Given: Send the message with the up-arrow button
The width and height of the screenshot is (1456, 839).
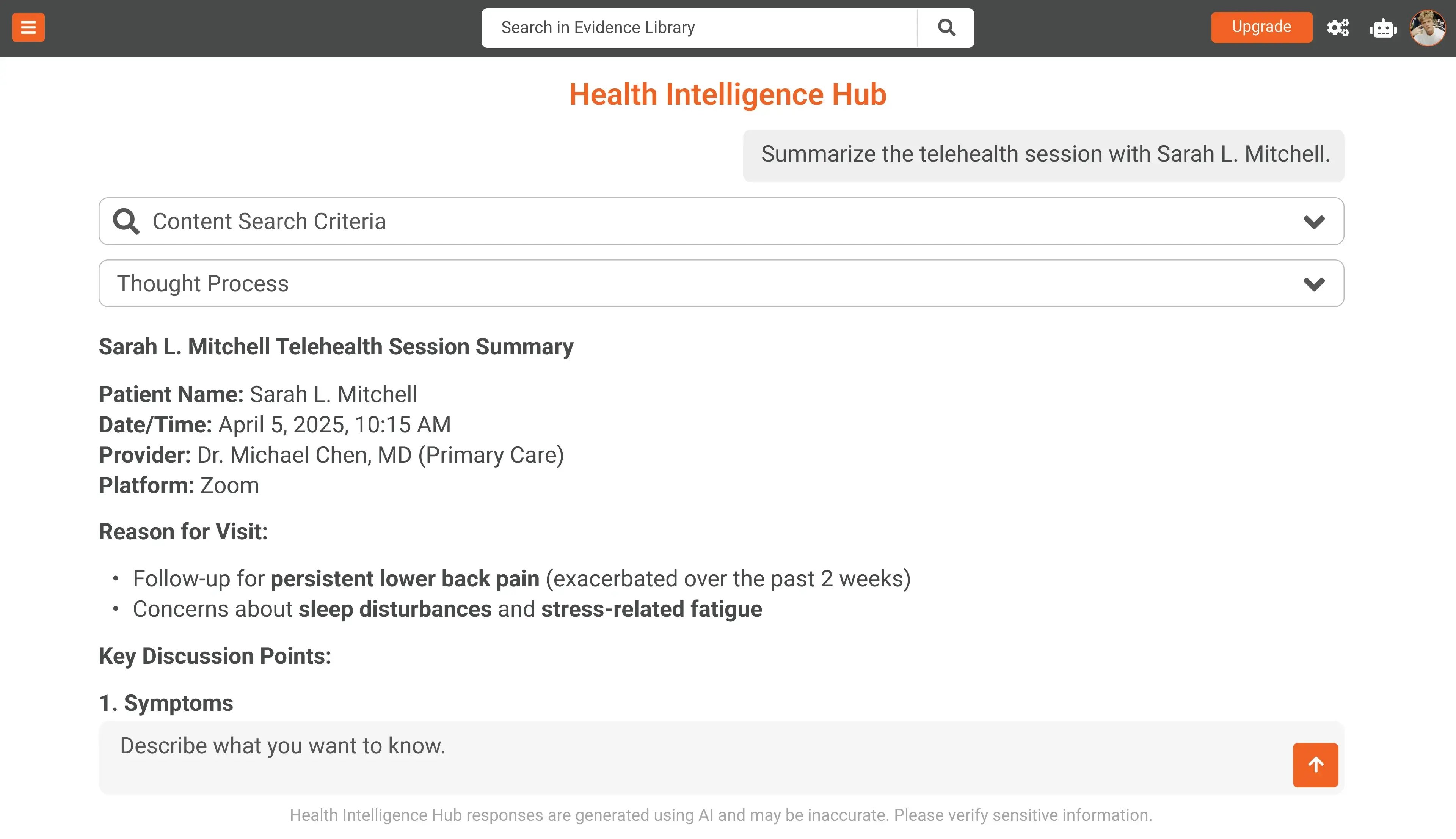Looking at the screenshot, I should 1315,765.
